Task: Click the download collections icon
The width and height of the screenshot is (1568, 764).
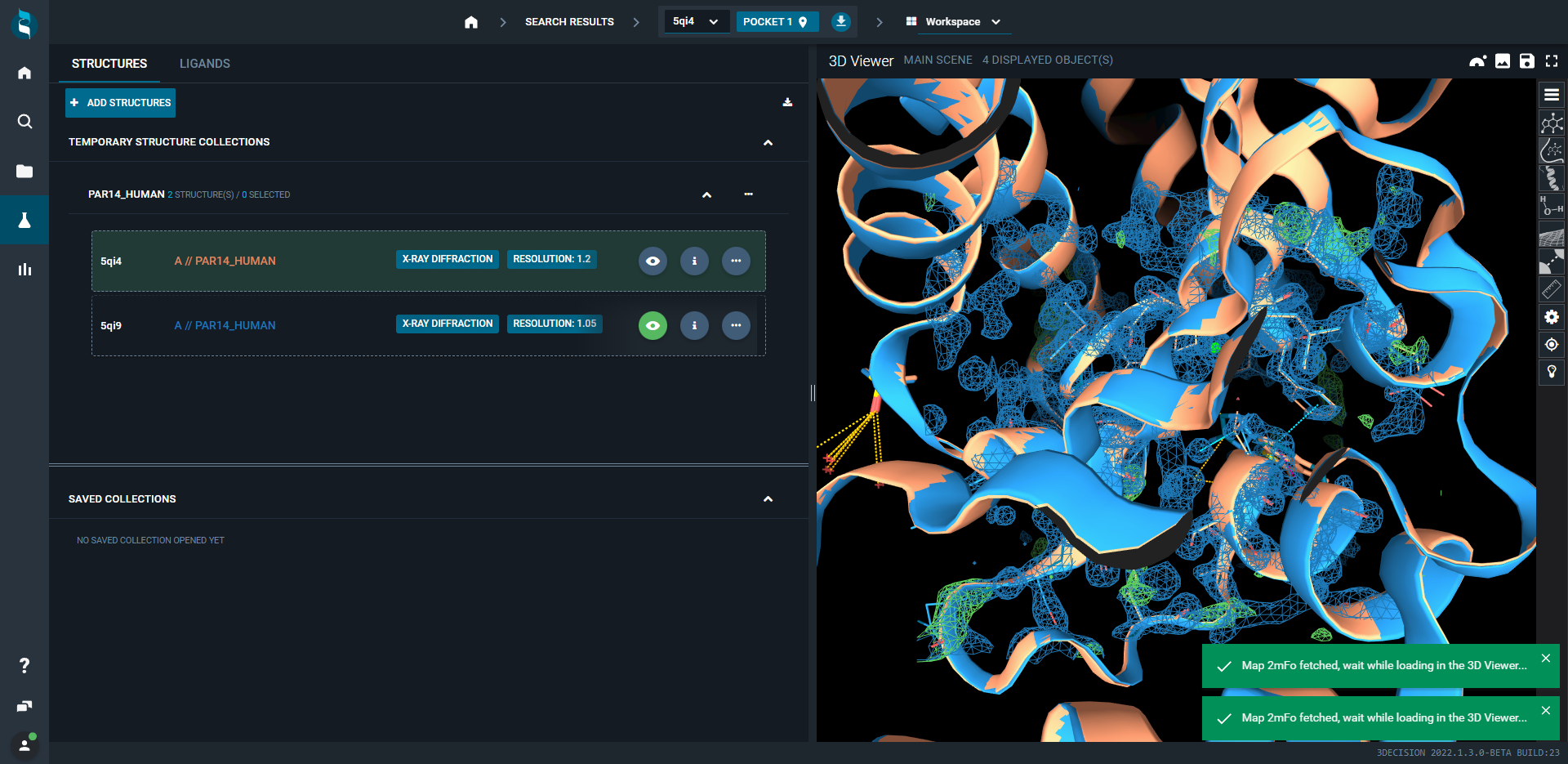Action: 787,102
